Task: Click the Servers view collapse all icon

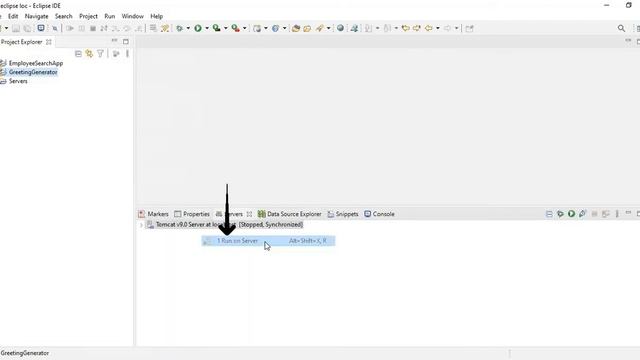Action: coord(549,214)
